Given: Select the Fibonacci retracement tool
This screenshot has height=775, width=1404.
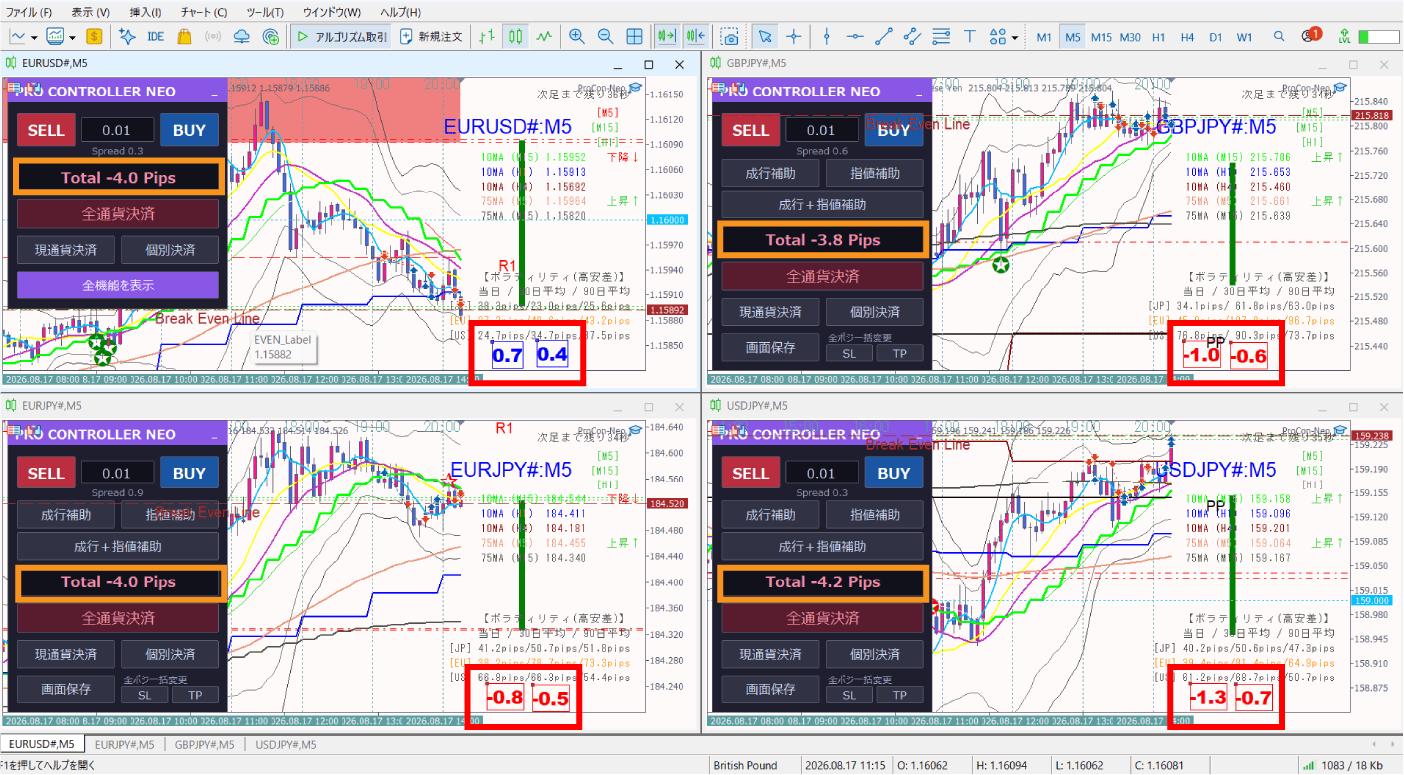Looking at the screenshot, I should tap(941, 36).
